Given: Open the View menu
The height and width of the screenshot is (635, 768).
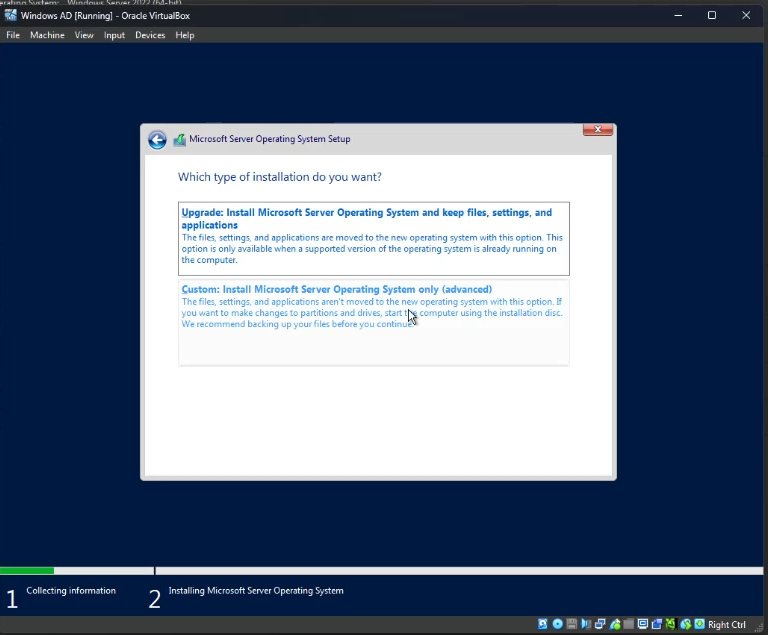Looking at the screenshot, I should [x=84, y=35].
